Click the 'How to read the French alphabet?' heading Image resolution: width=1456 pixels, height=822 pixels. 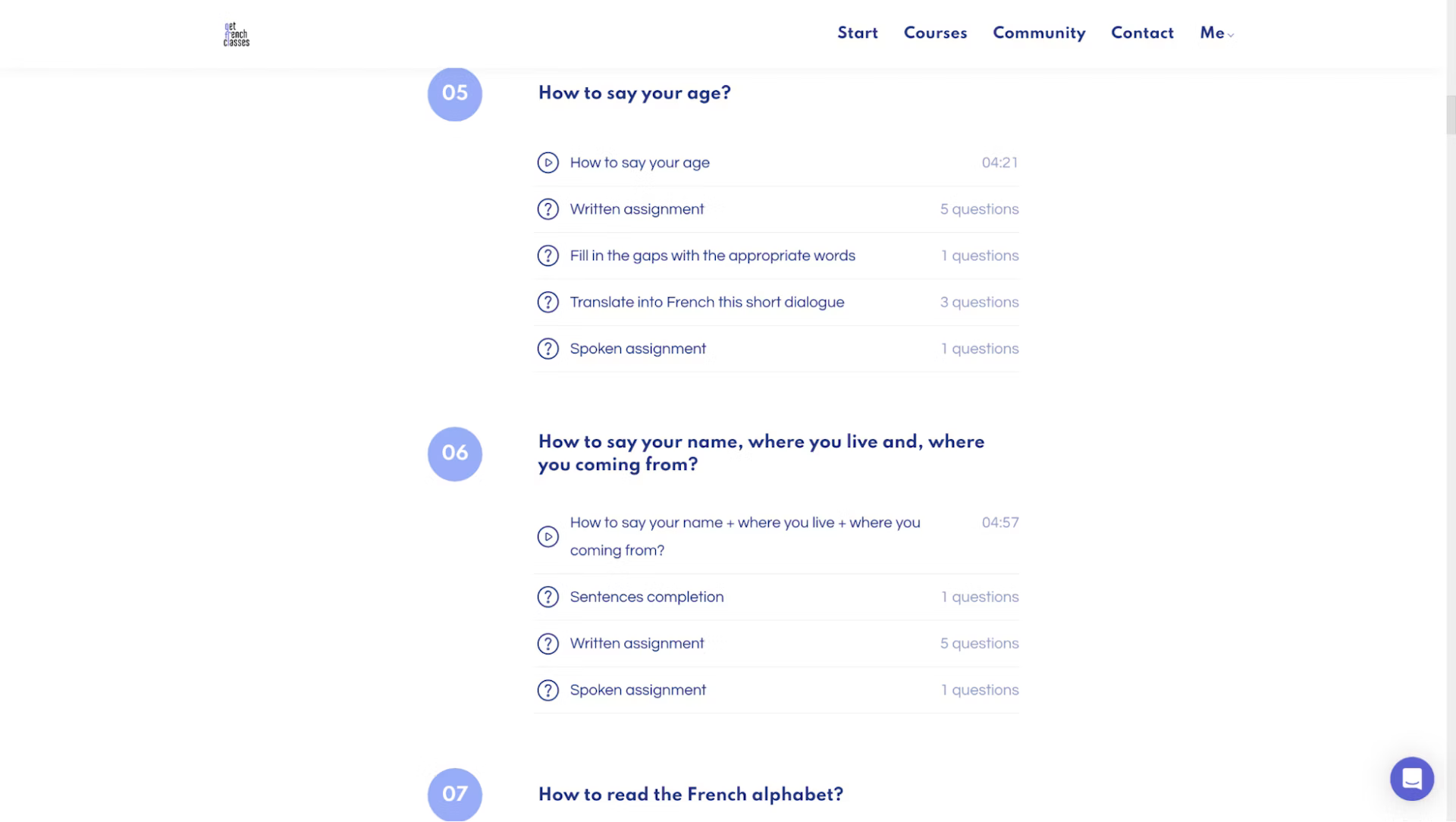(690, 794)
